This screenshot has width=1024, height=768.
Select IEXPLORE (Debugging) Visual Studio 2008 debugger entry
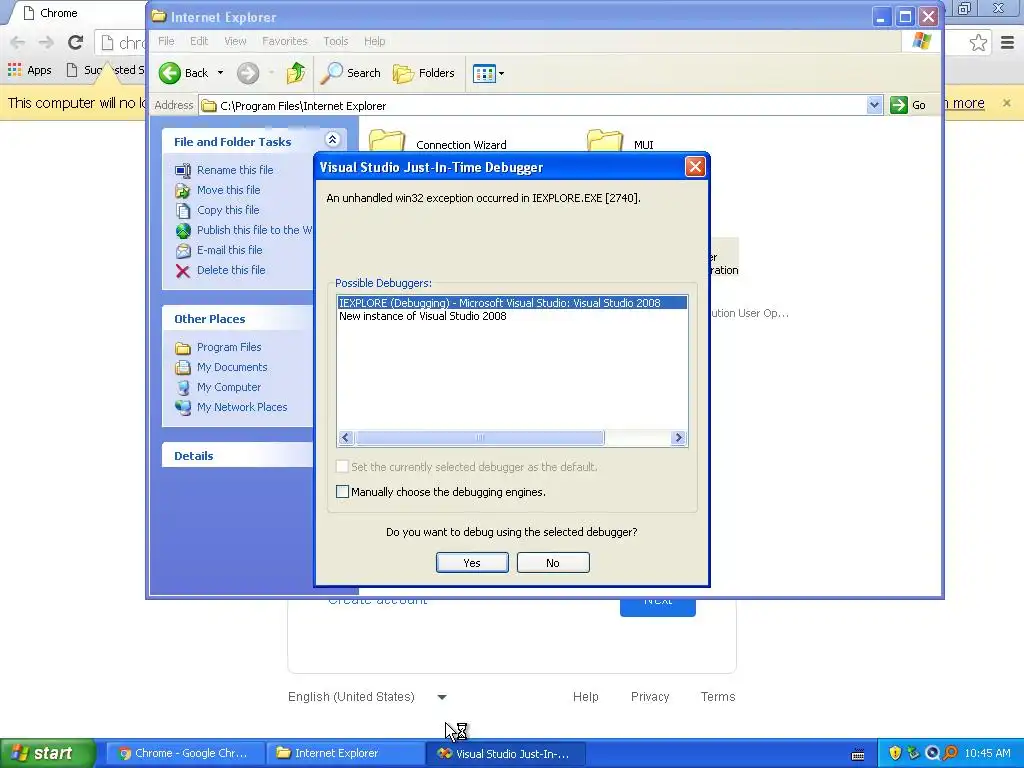click(512, 303)
